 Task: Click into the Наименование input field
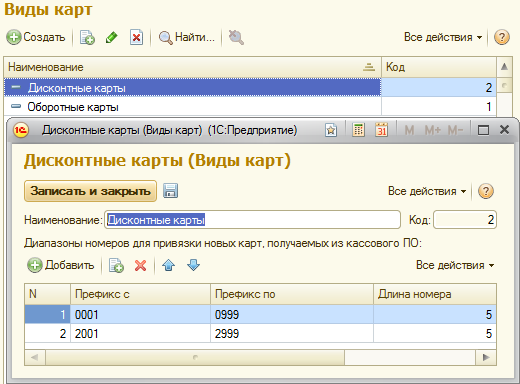[x=252, y=220]
